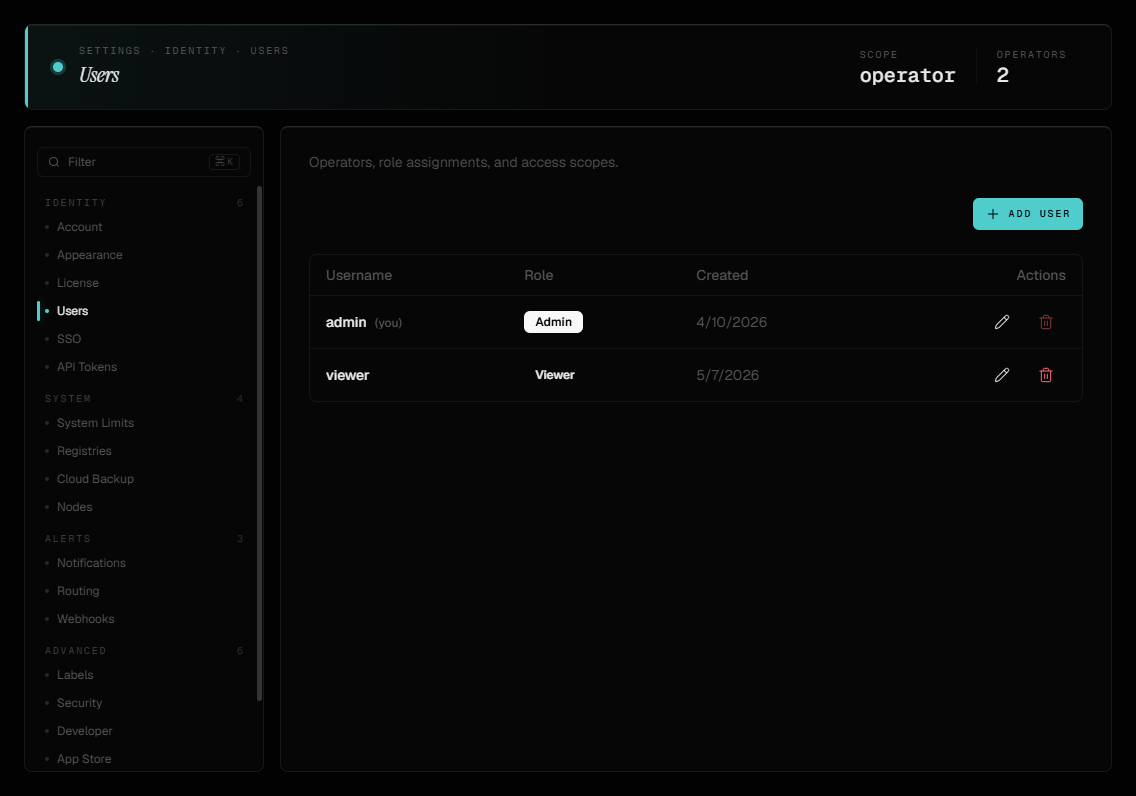Screen dimensions: 1136x796
Task: Edit the admin user with pencil icon
Action: (x=1001, y=322)
